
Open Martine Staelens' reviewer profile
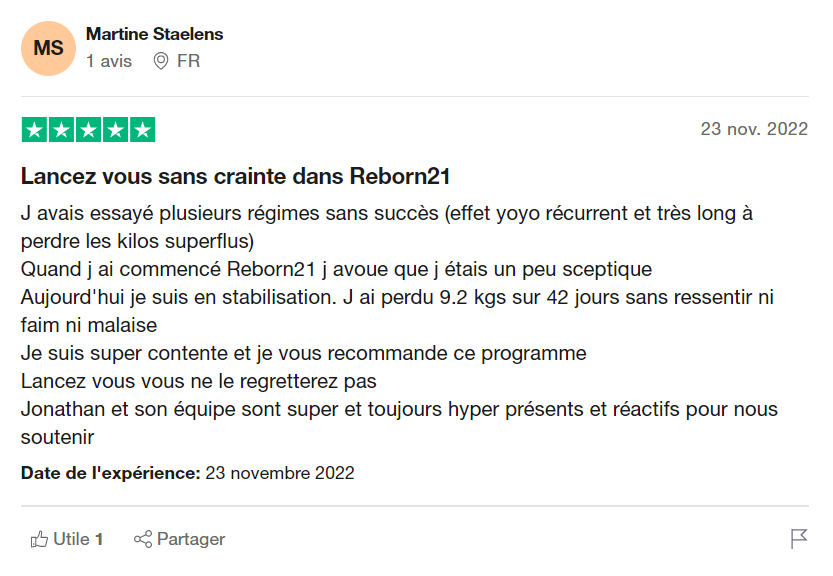point(154,34)
